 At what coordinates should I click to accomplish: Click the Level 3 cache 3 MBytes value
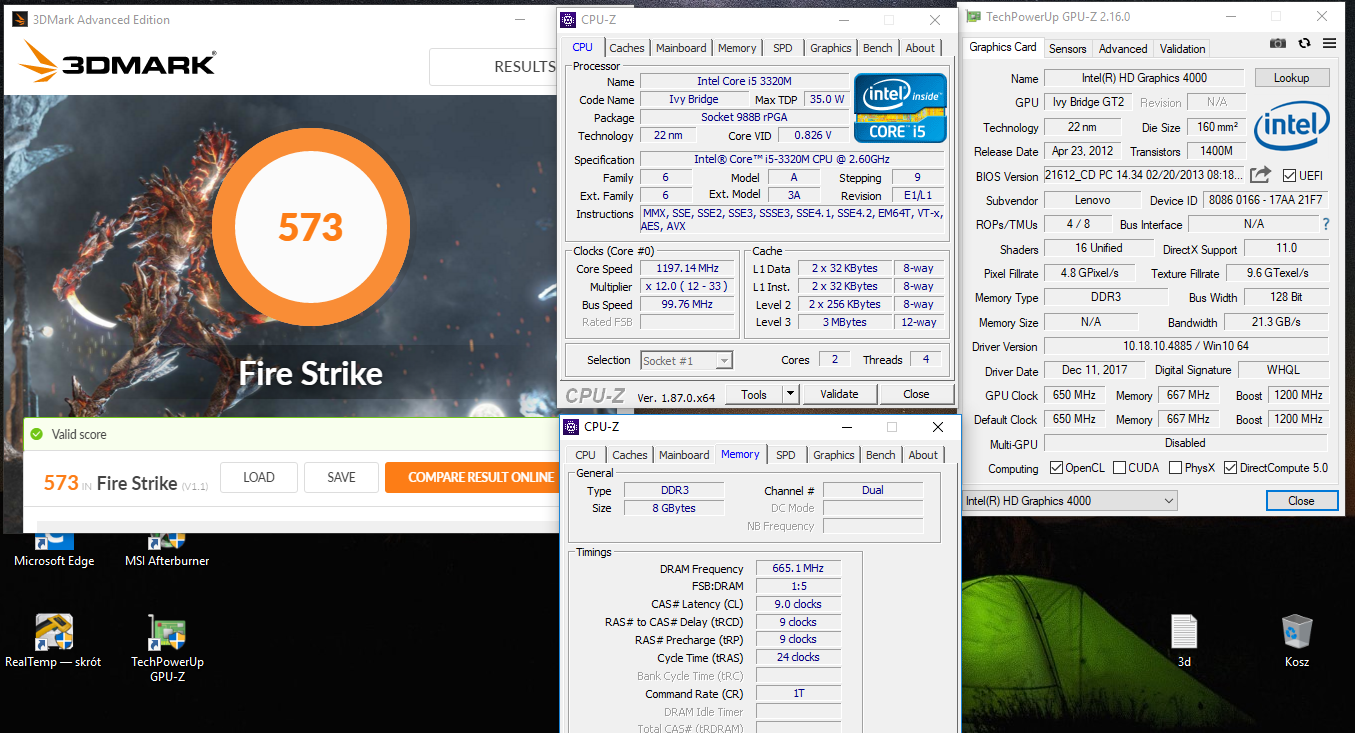(845, 322)
